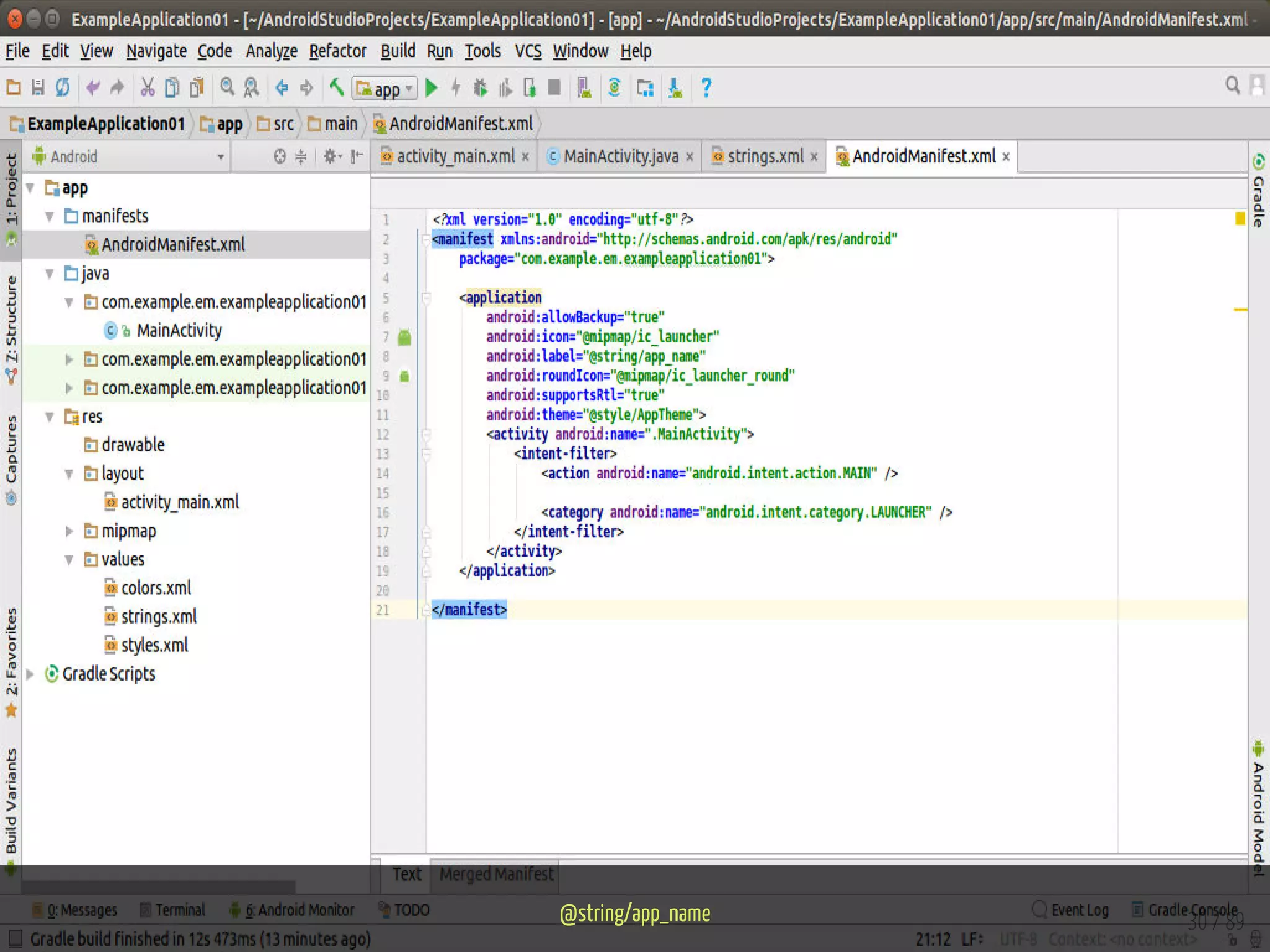Click the Apply Changes lightning icon
This screenshot has height=952, width=1270.
click(x=456, y=87)
